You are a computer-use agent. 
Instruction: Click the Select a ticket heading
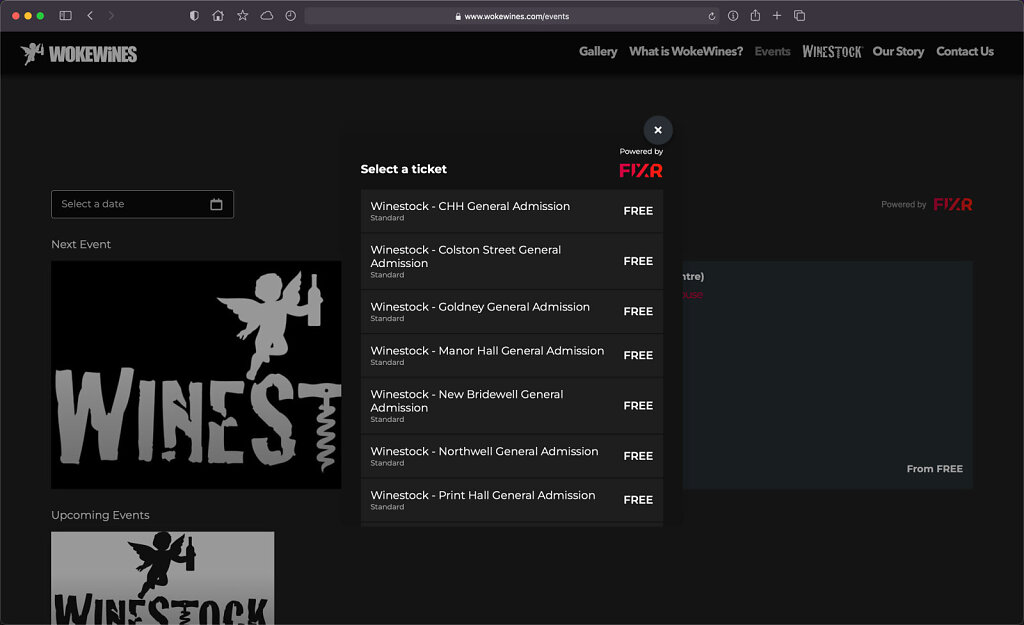click(x=404, y=169)
